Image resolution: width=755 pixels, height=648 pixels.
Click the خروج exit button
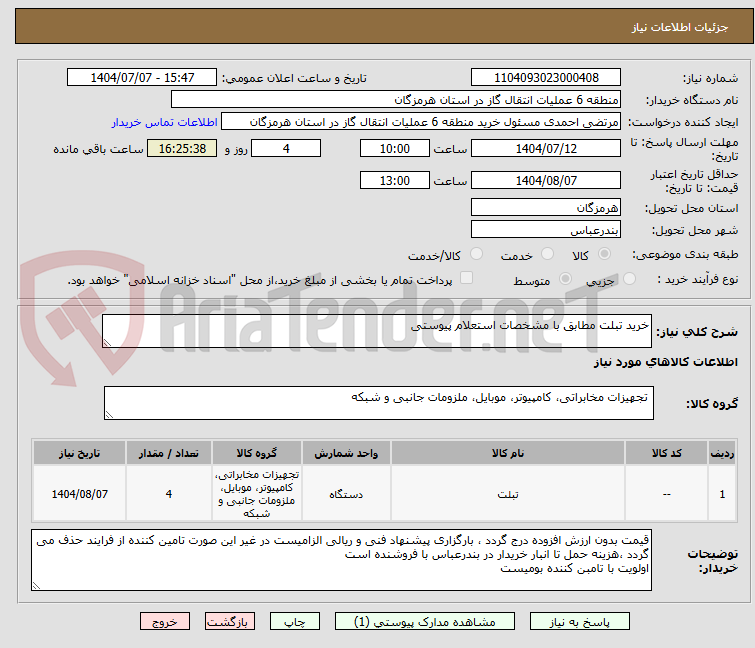[165, 622]
